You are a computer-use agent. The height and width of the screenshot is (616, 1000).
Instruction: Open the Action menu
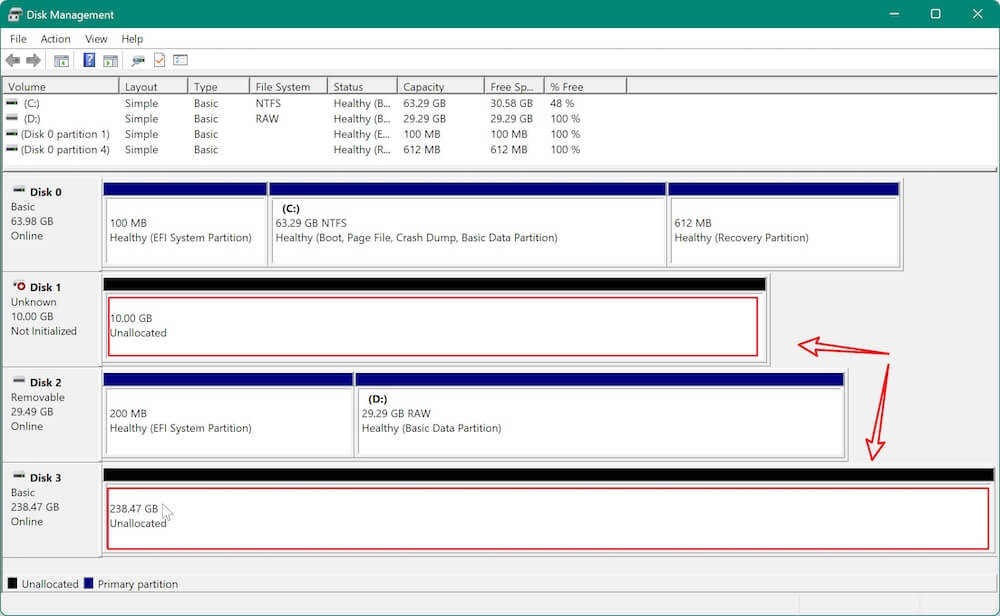(x=55, y=39)
